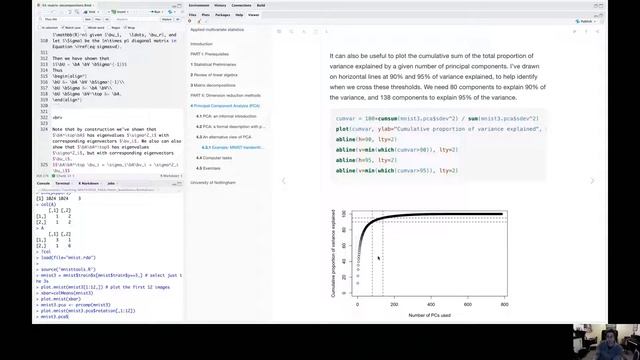Open the Environment tab
The height and width of the screenshot is (360, 640).
[199, 5]
